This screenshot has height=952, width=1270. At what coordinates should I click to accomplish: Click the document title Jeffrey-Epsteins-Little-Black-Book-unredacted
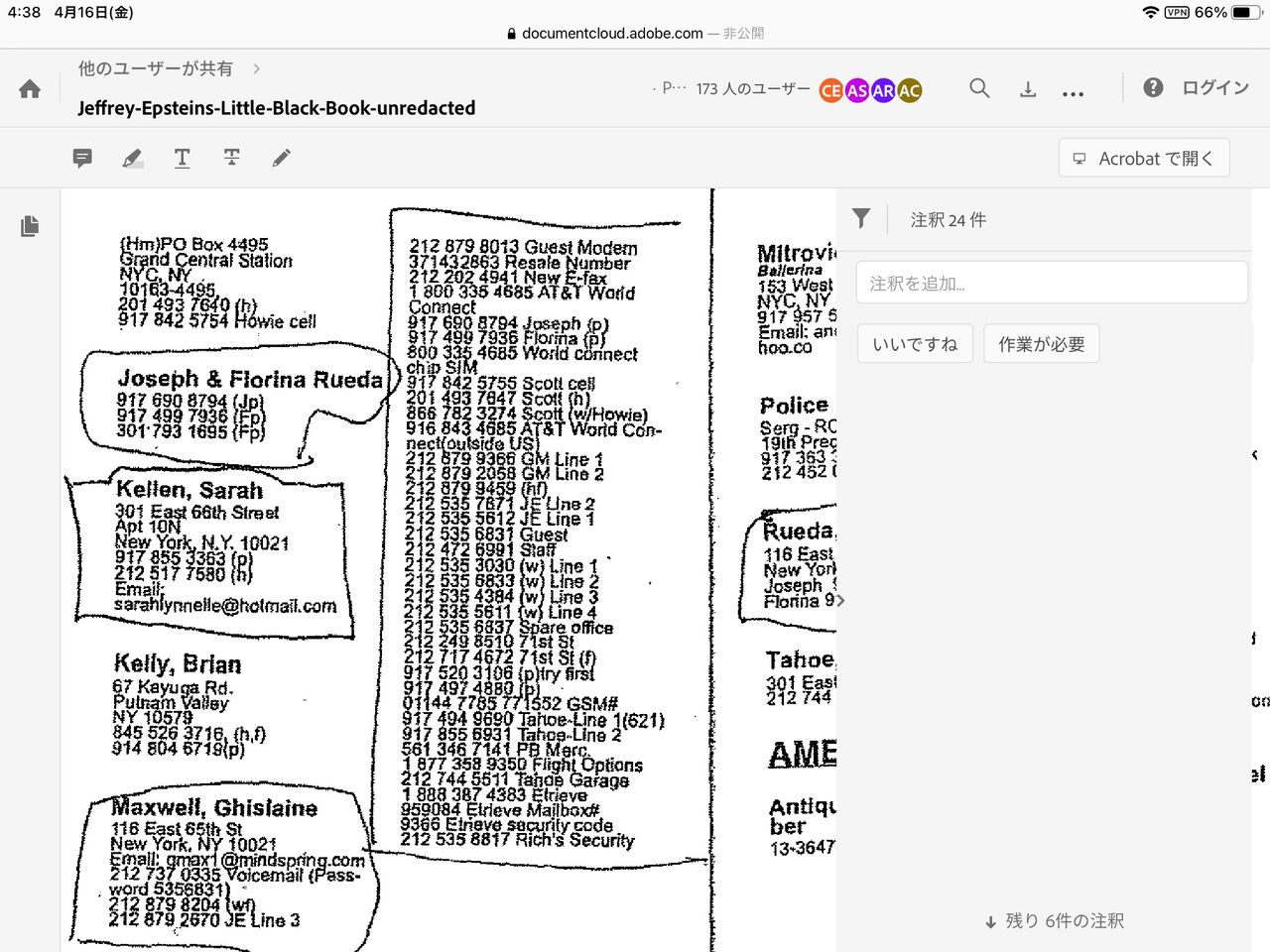(x=277, y=108)
